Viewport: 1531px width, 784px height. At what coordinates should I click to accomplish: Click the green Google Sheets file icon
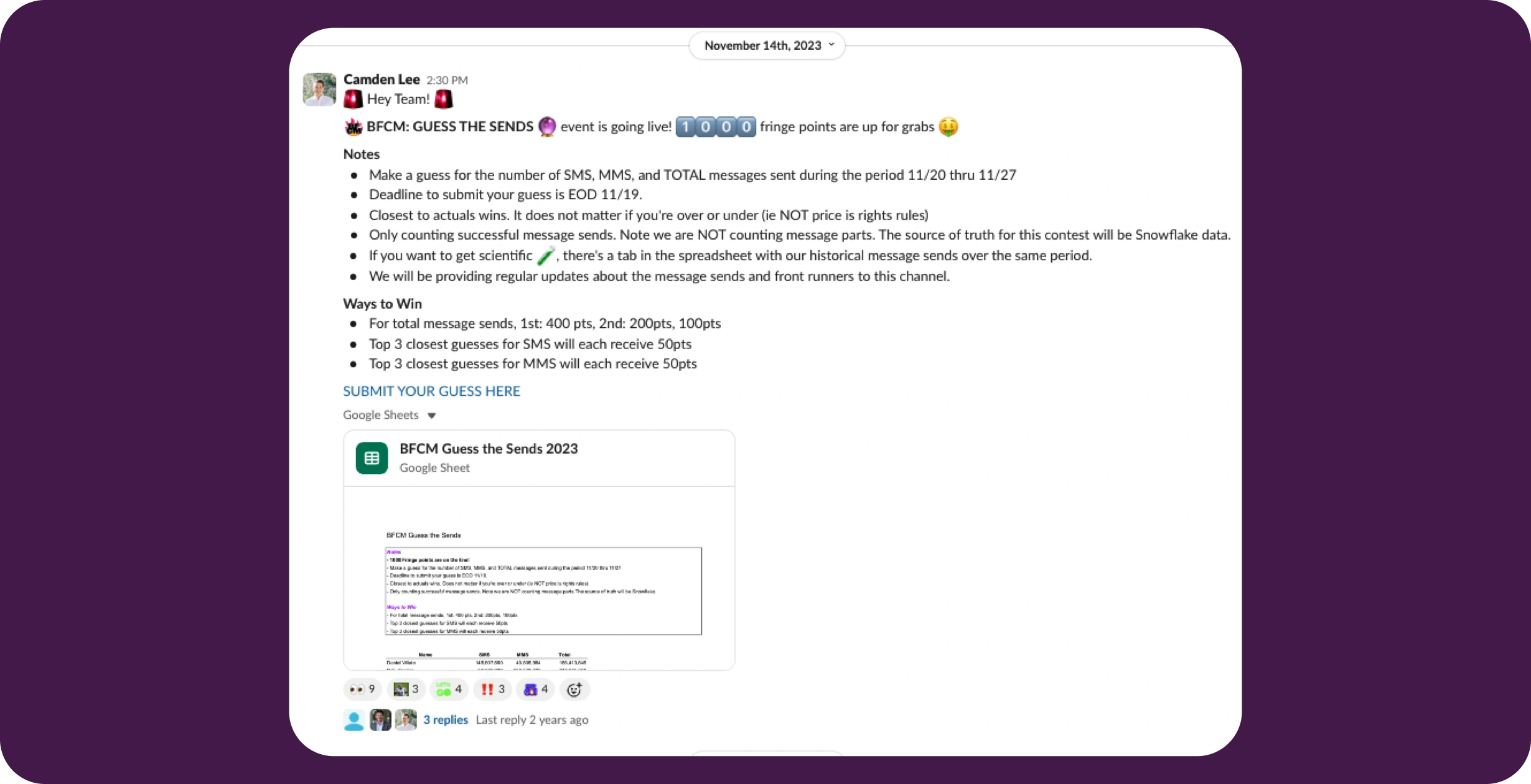tap(372, 458)
